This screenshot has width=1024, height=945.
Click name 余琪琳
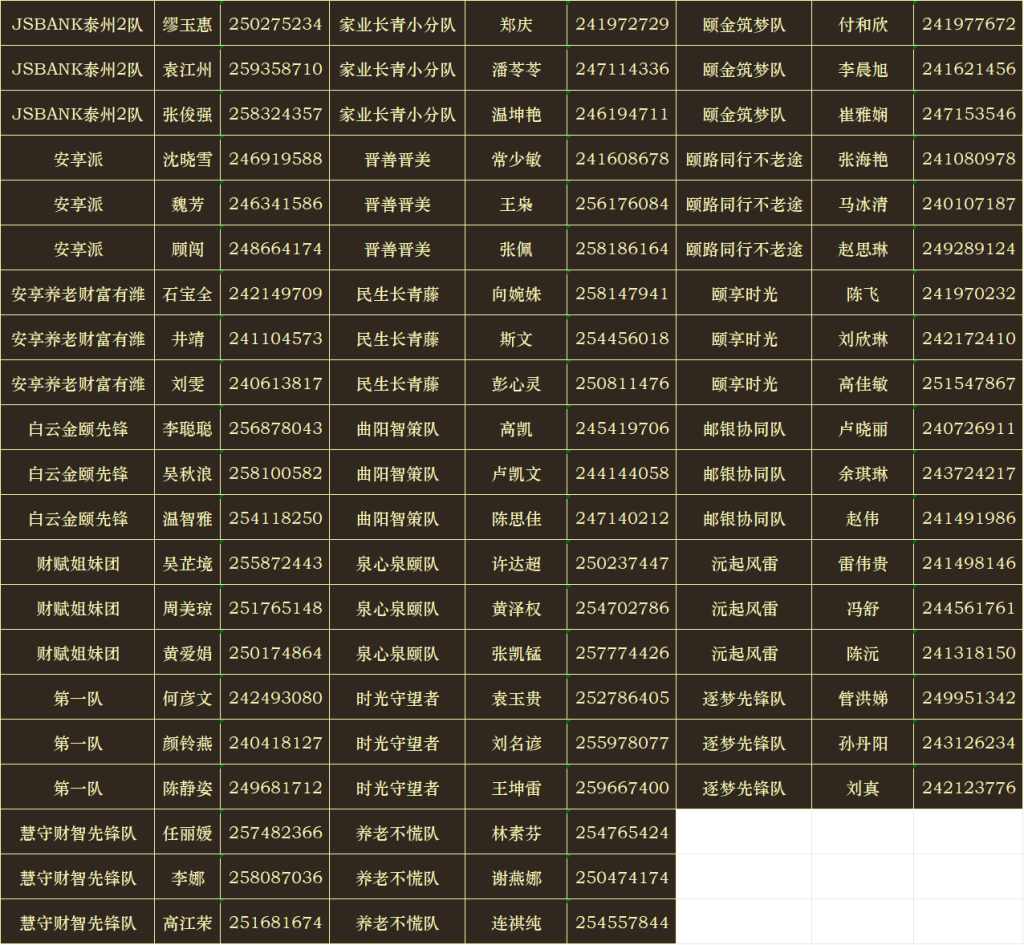point(862,473)
